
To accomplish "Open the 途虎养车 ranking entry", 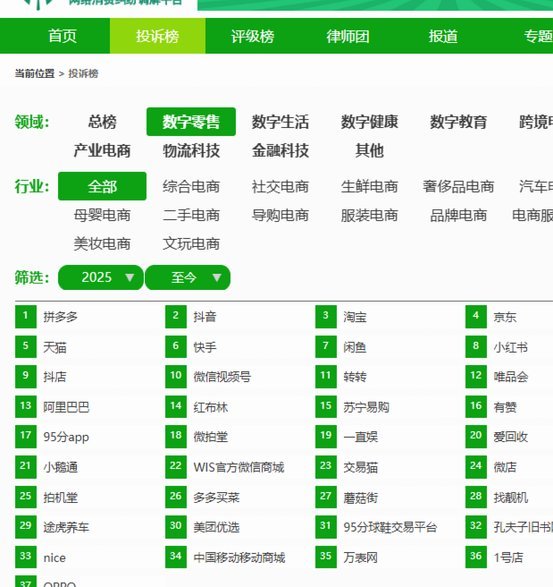I will [x=66, y=527].
